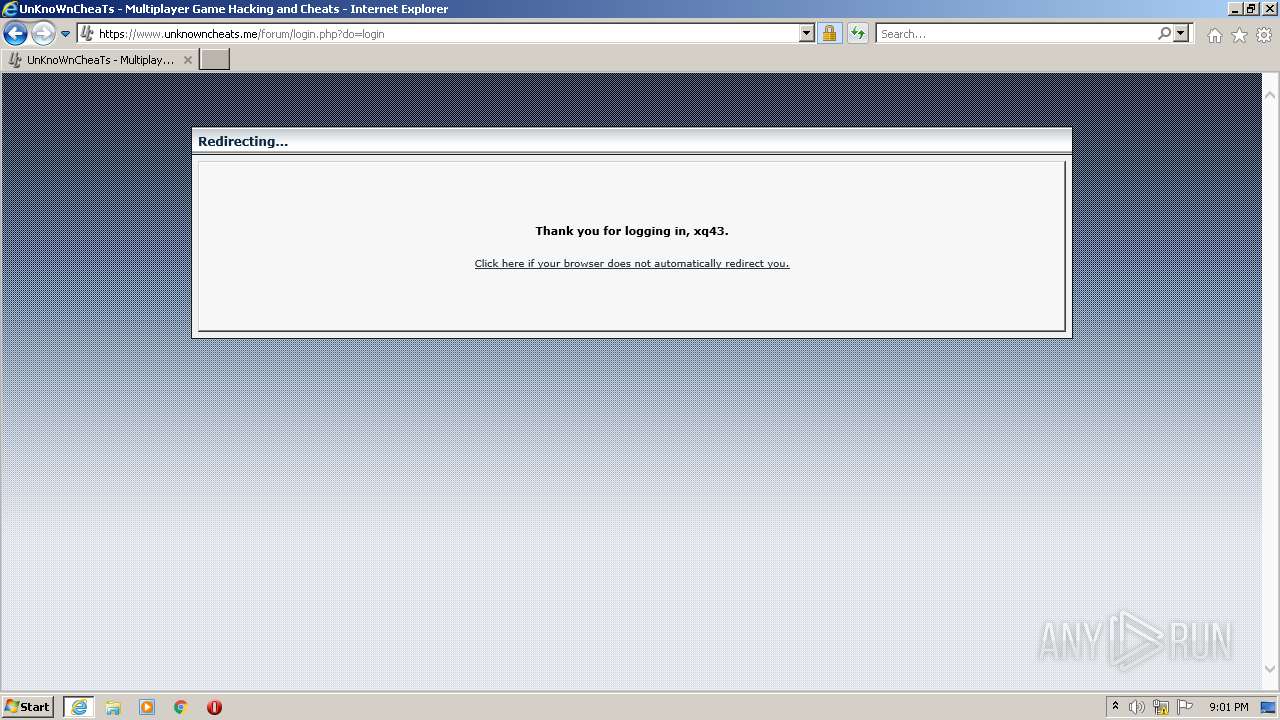
Task: Click the 9:01 PM clock
Action: coord(1228,707)
